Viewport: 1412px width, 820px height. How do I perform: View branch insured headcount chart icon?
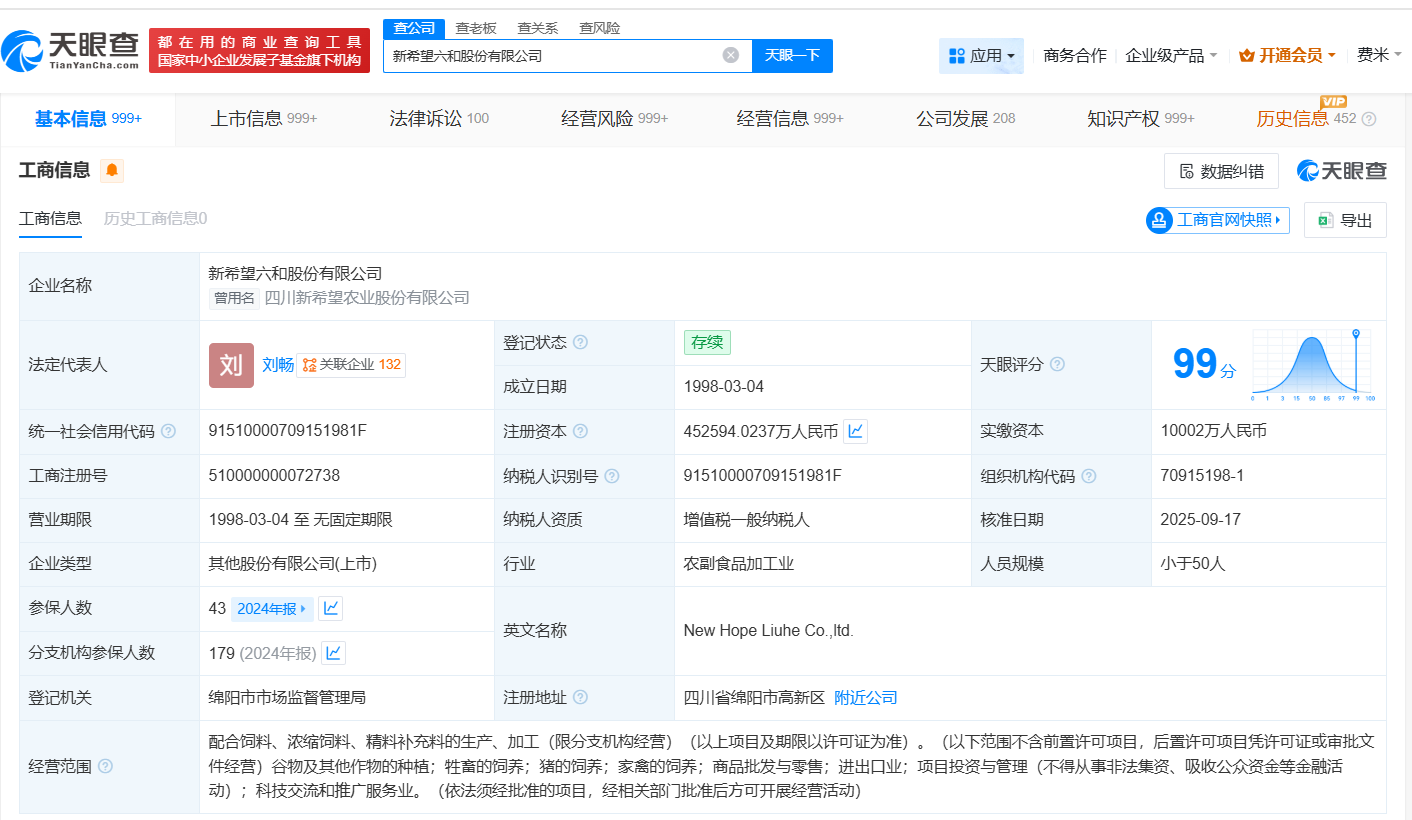tap(333, 653)
